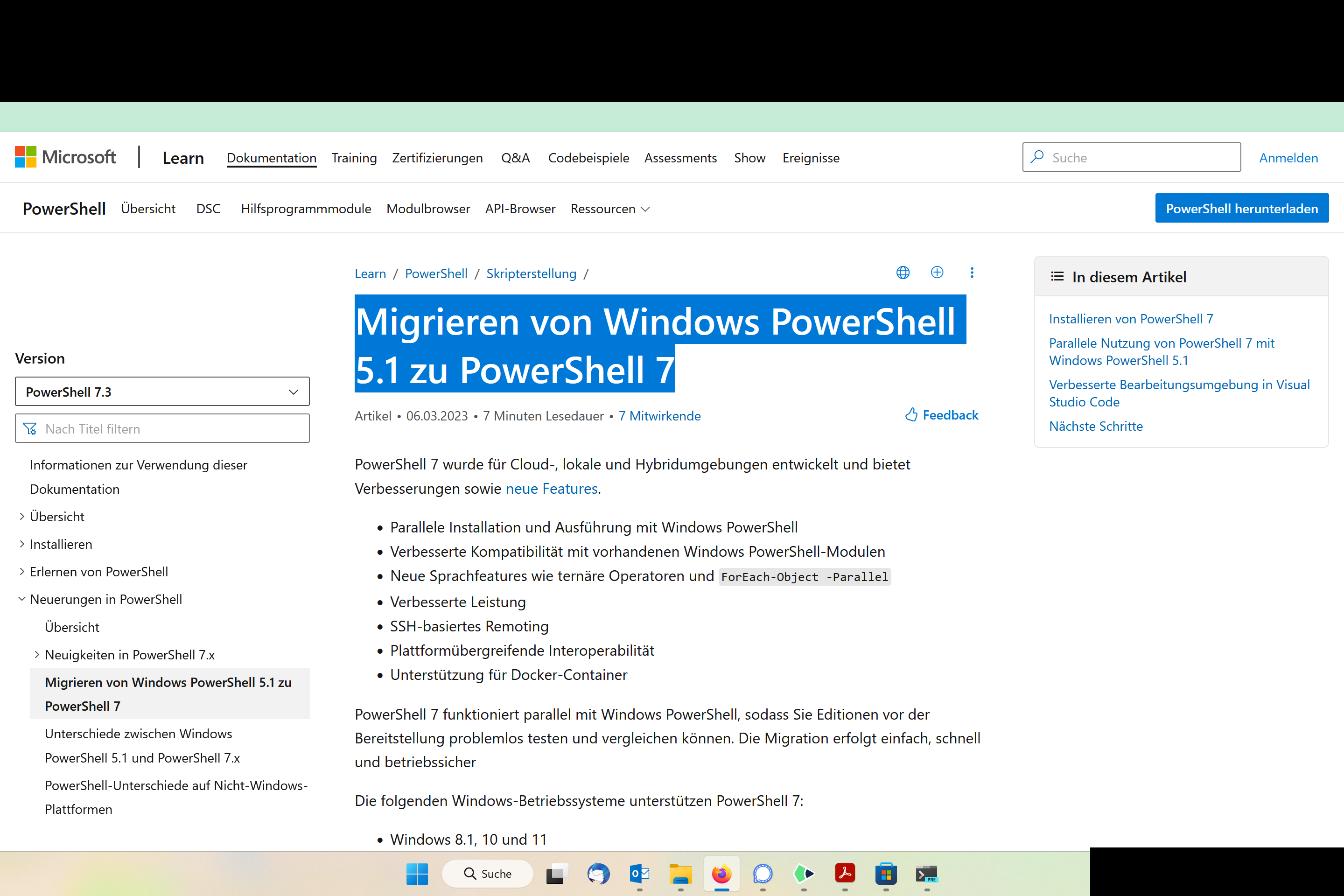
Task: Open 'Informationen zur Verwendung dieser Dokumentation'
Action: (138, 476)
